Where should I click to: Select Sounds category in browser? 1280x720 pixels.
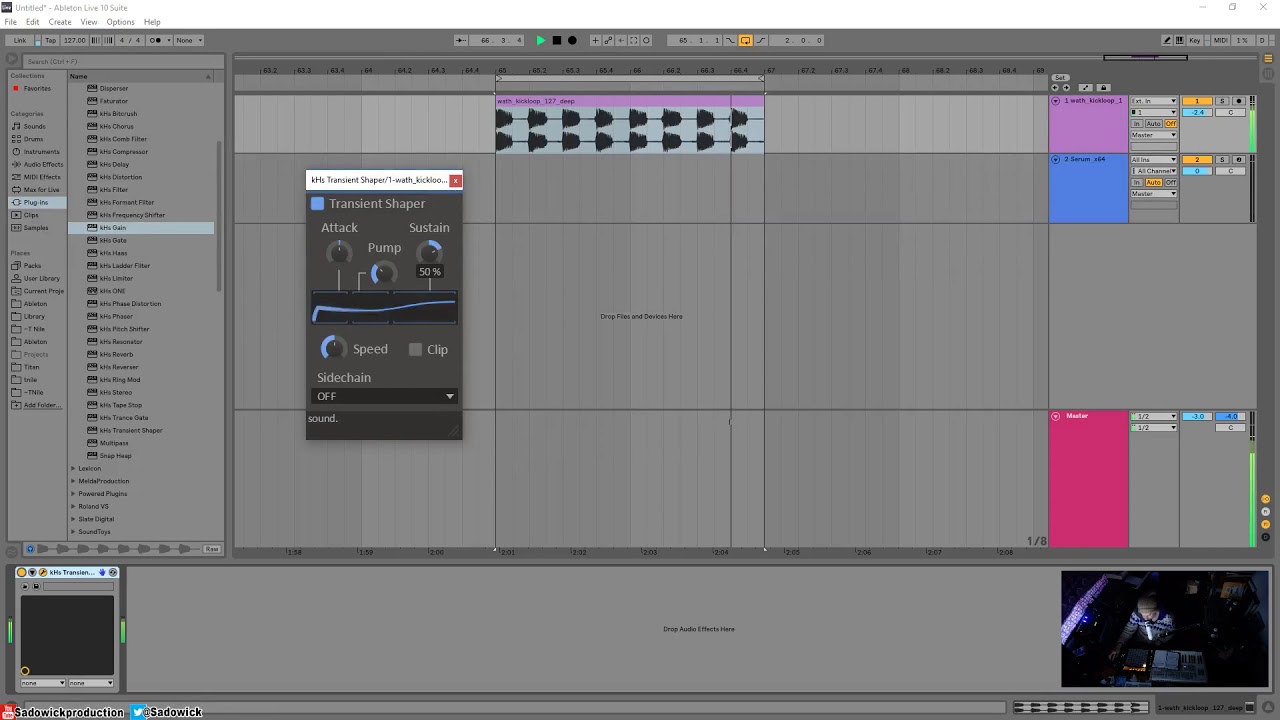tap(35, 127)
